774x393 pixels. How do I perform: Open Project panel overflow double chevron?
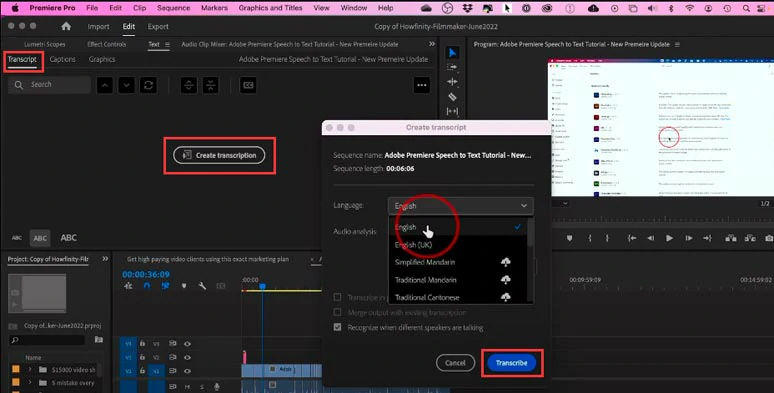click(x=105, y=259)
